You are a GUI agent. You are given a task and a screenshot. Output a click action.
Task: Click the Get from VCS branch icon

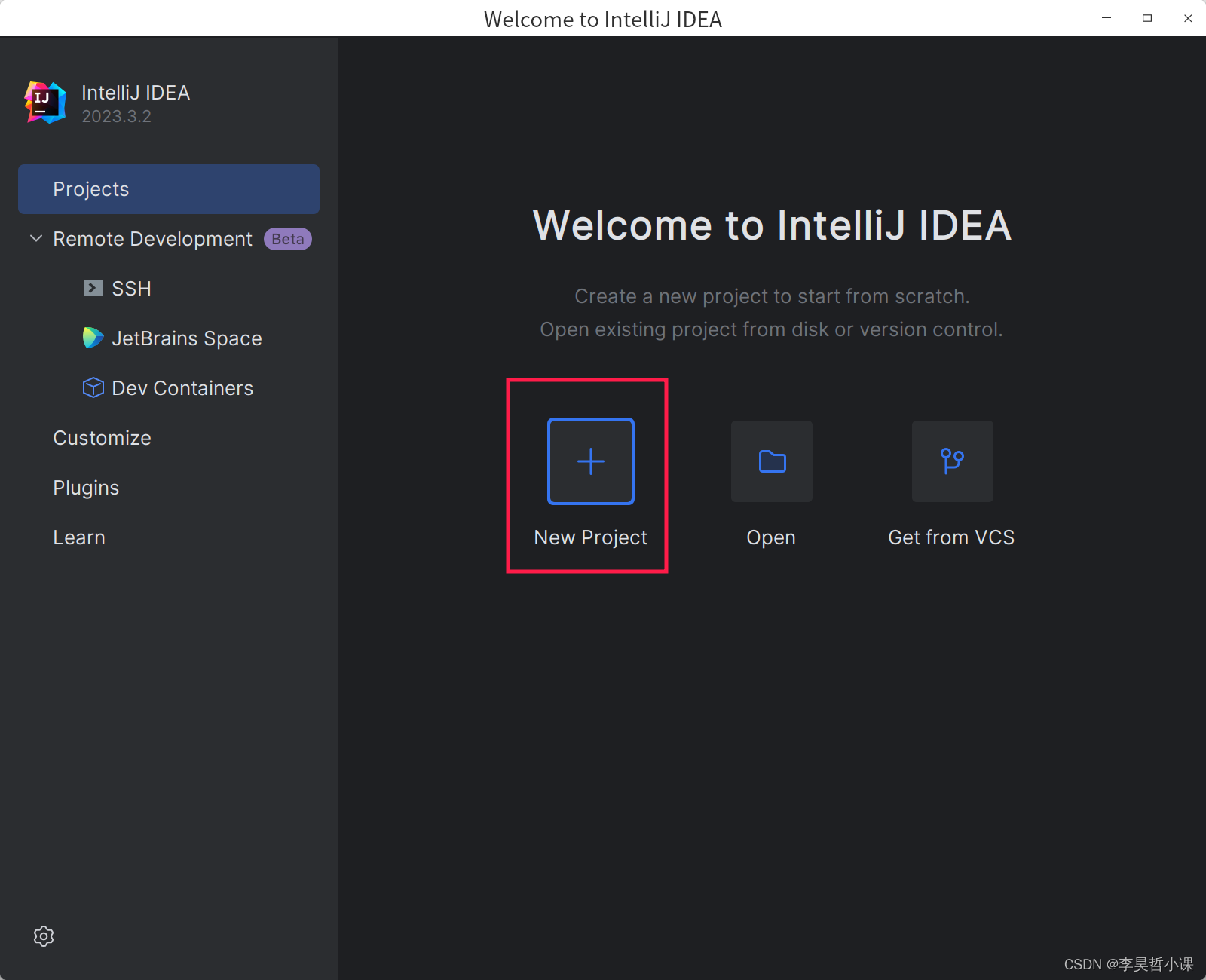pyautogui.click(x=953, y=461)
